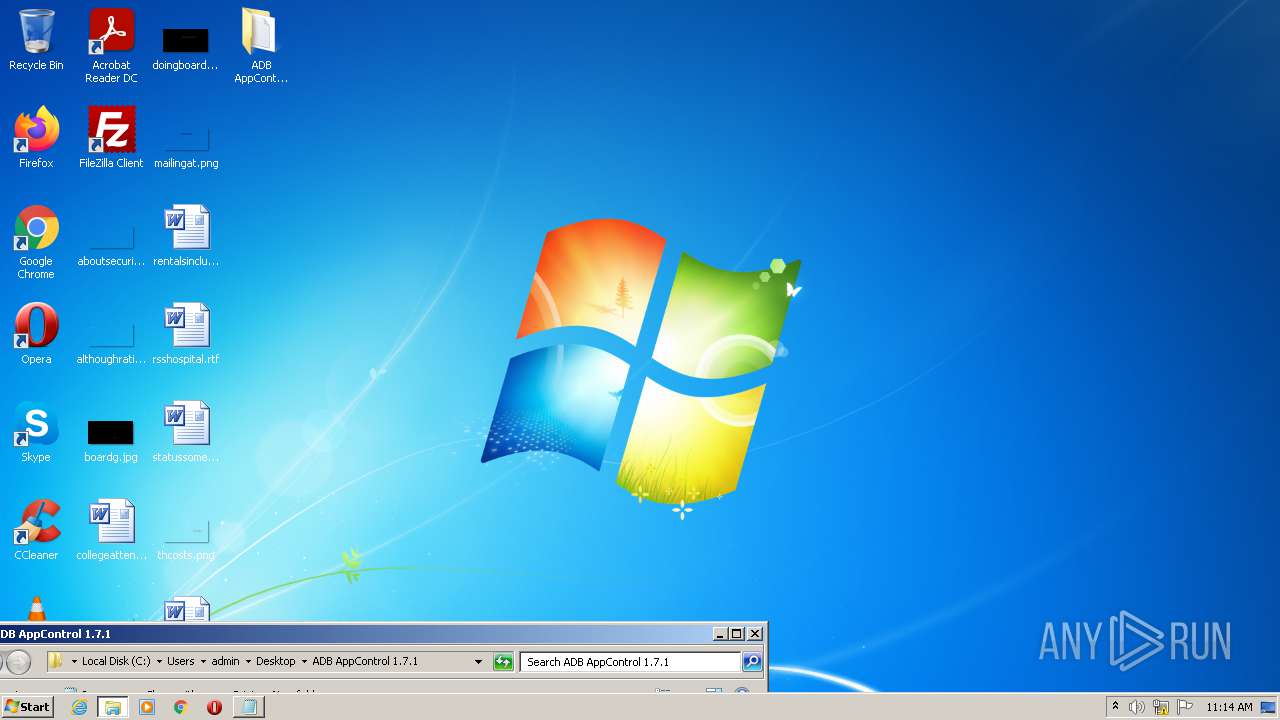Viewport: 1280px width, 720px height.
Task: Open FileZilla Client shortcut
Action: pos(111,138)
